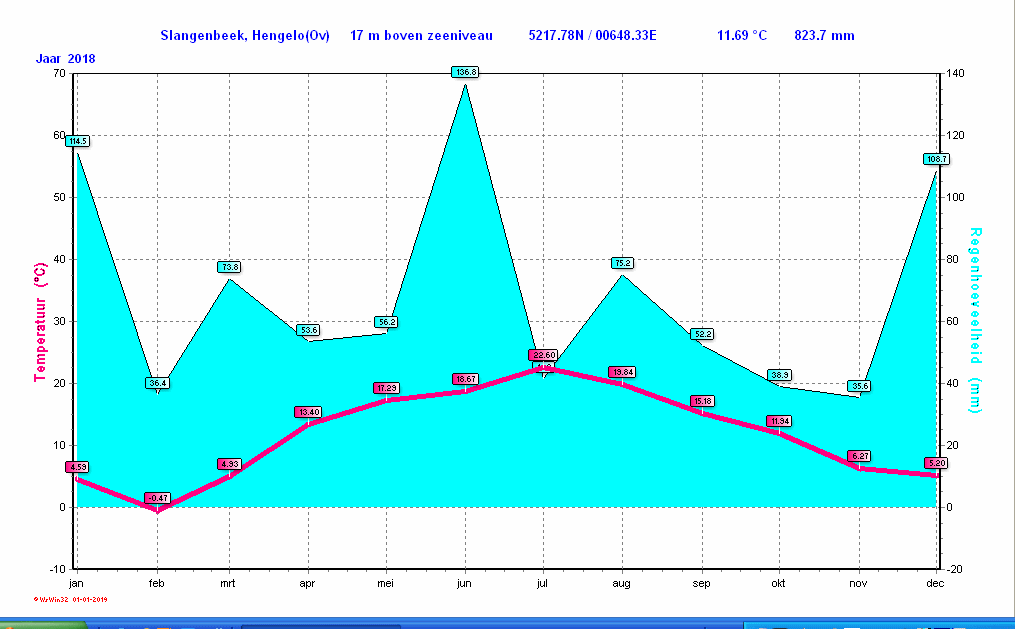Click the November rainfall label 35.6

coord(858,386)
